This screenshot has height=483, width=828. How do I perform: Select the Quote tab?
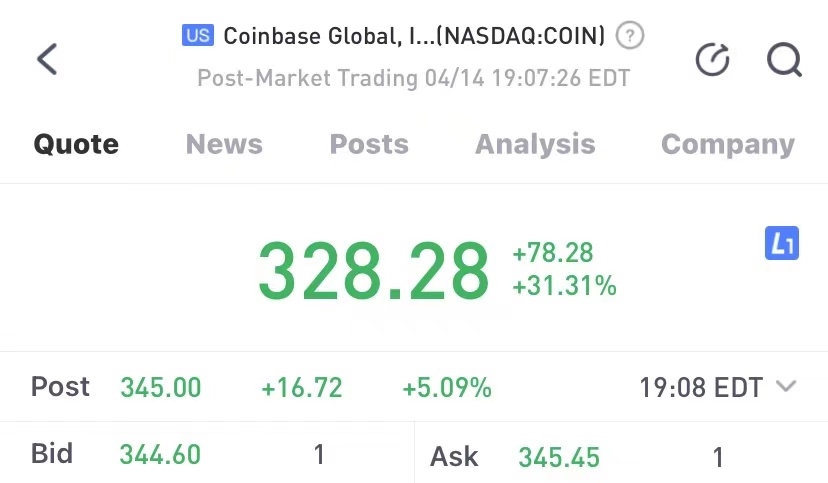click(76, 144)
